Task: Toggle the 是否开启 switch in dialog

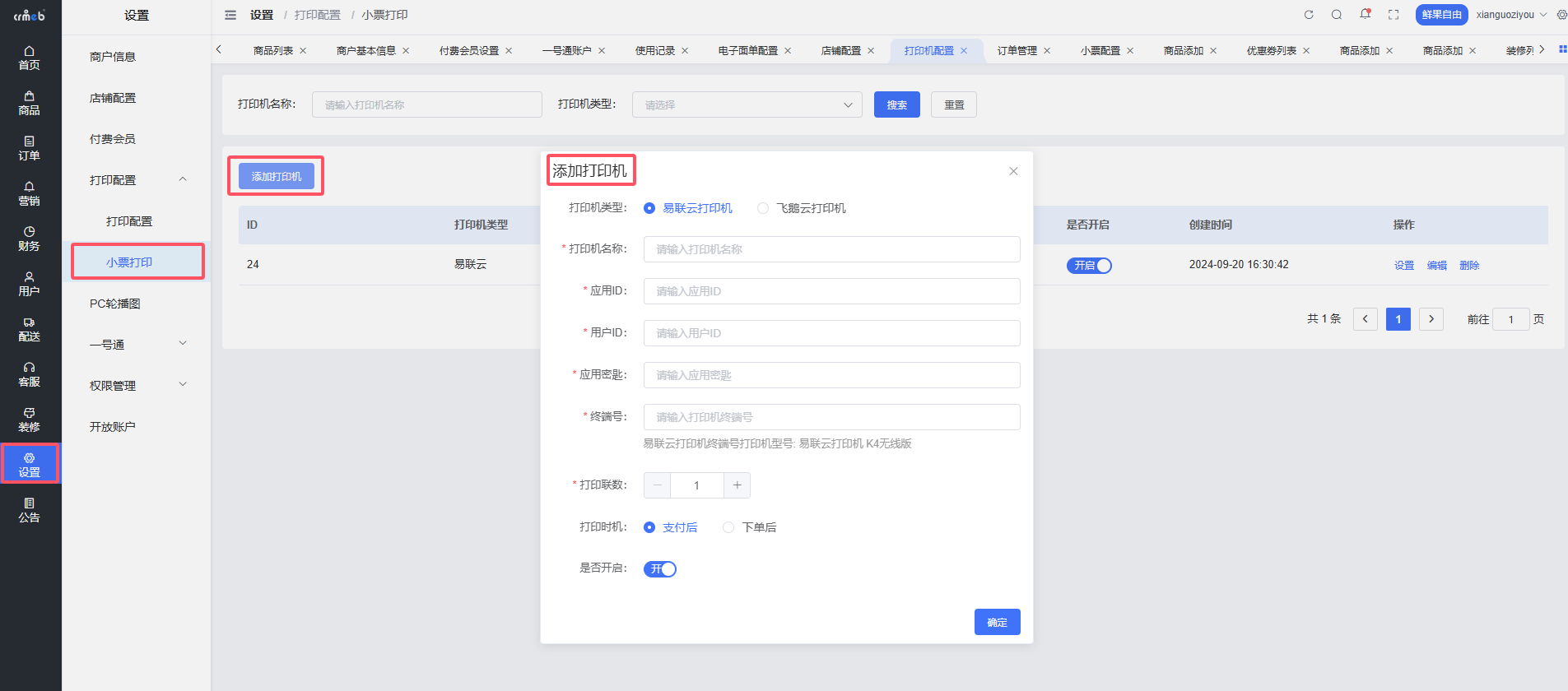Action: (x=660, y=569)
